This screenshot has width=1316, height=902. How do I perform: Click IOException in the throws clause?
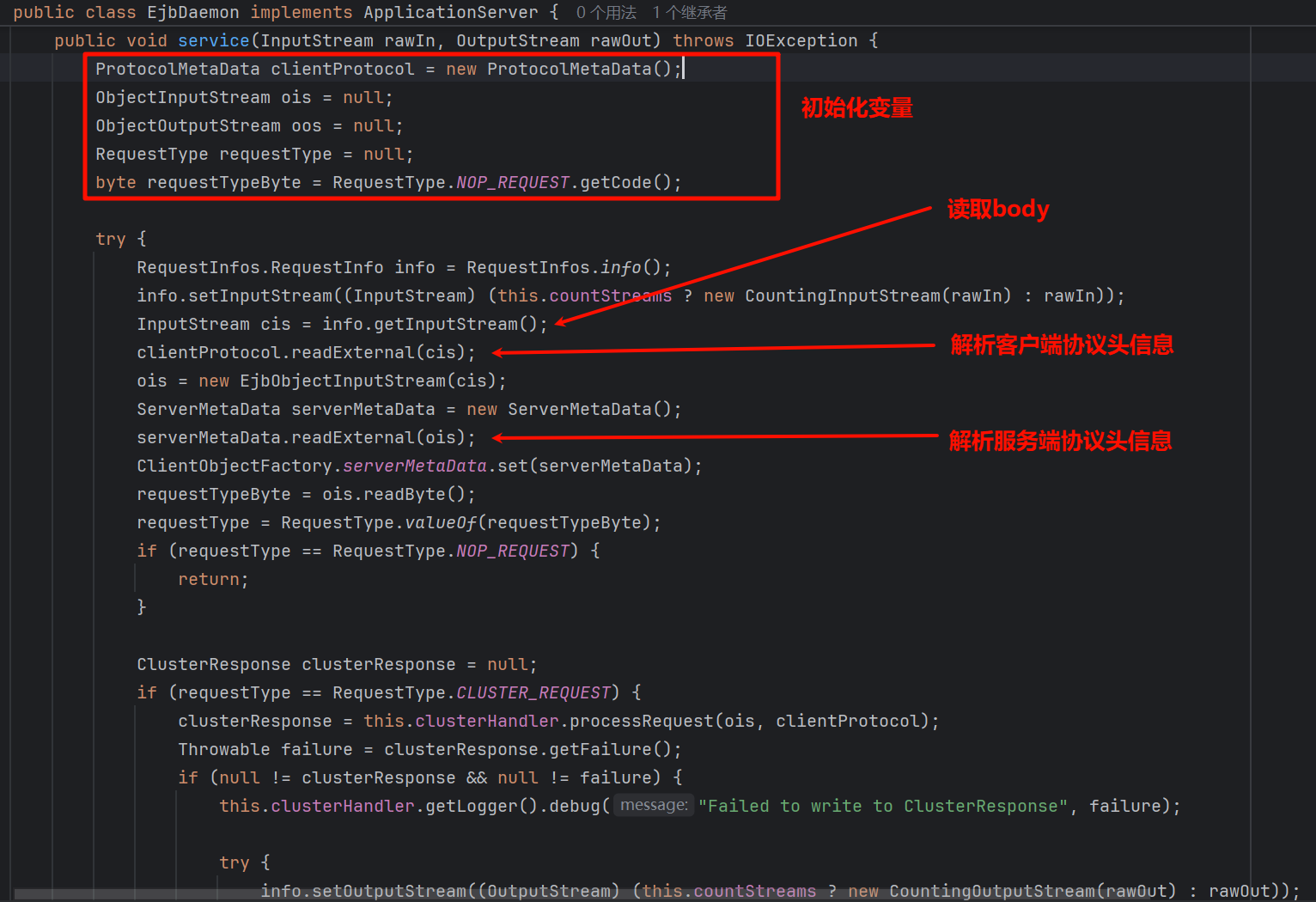pos(801,40)
